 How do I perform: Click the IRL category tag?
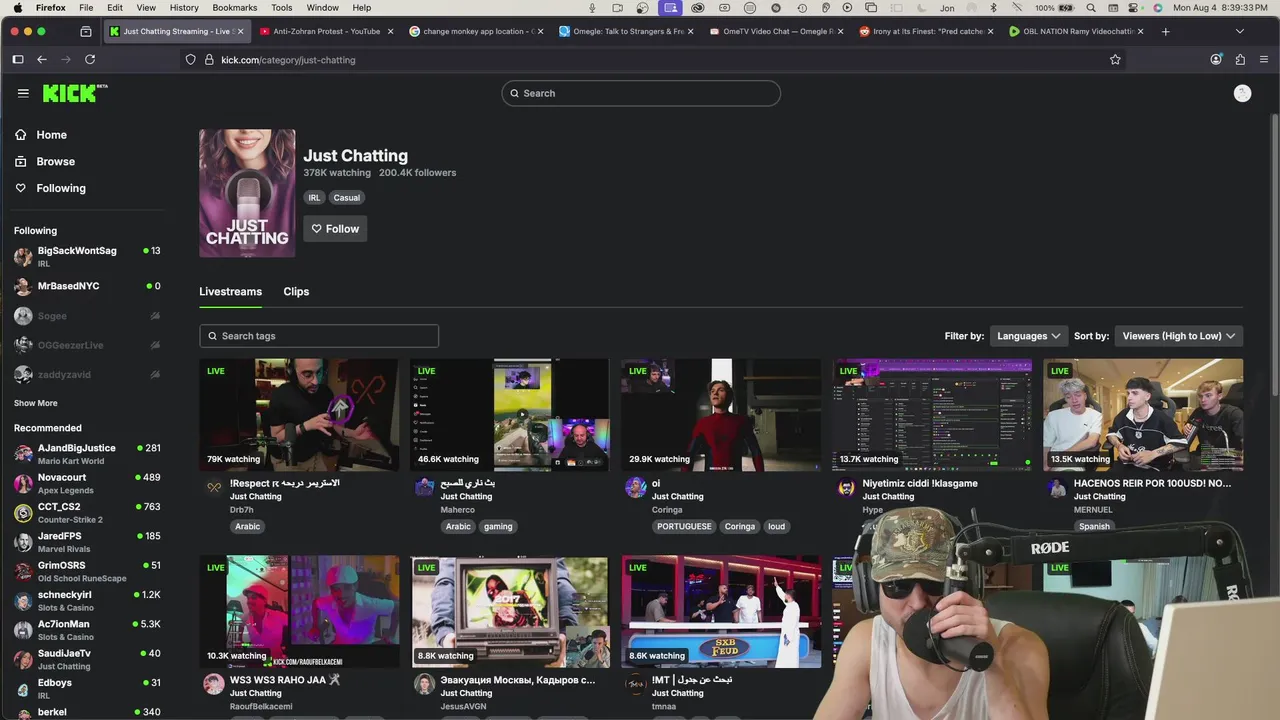pos(314,198)
